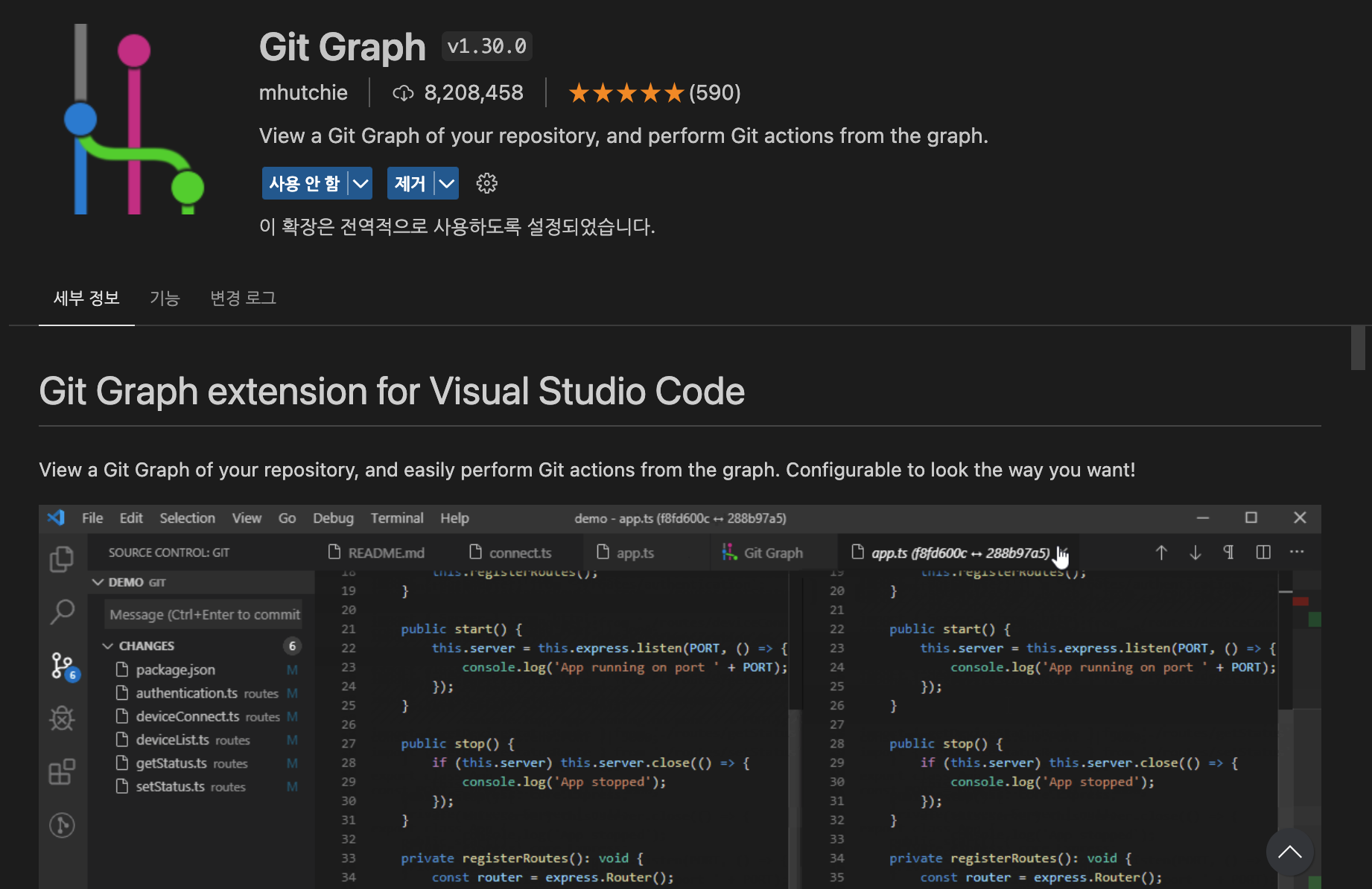Open the Terminal menu

(397, 517)
